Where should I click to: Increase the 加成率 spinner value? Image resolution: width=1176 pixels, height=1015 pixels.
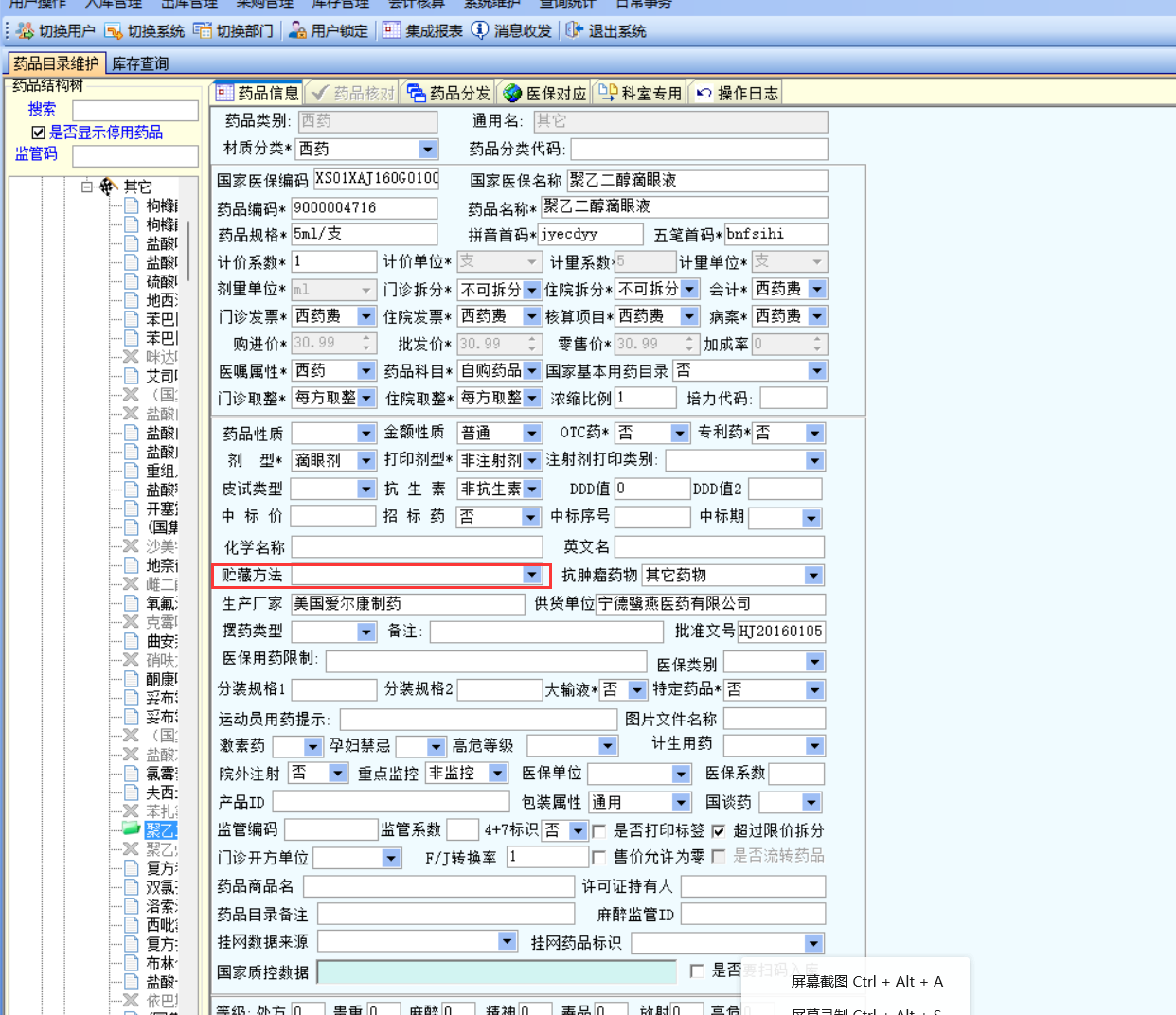pyautogui.click(x=818, y=339)
